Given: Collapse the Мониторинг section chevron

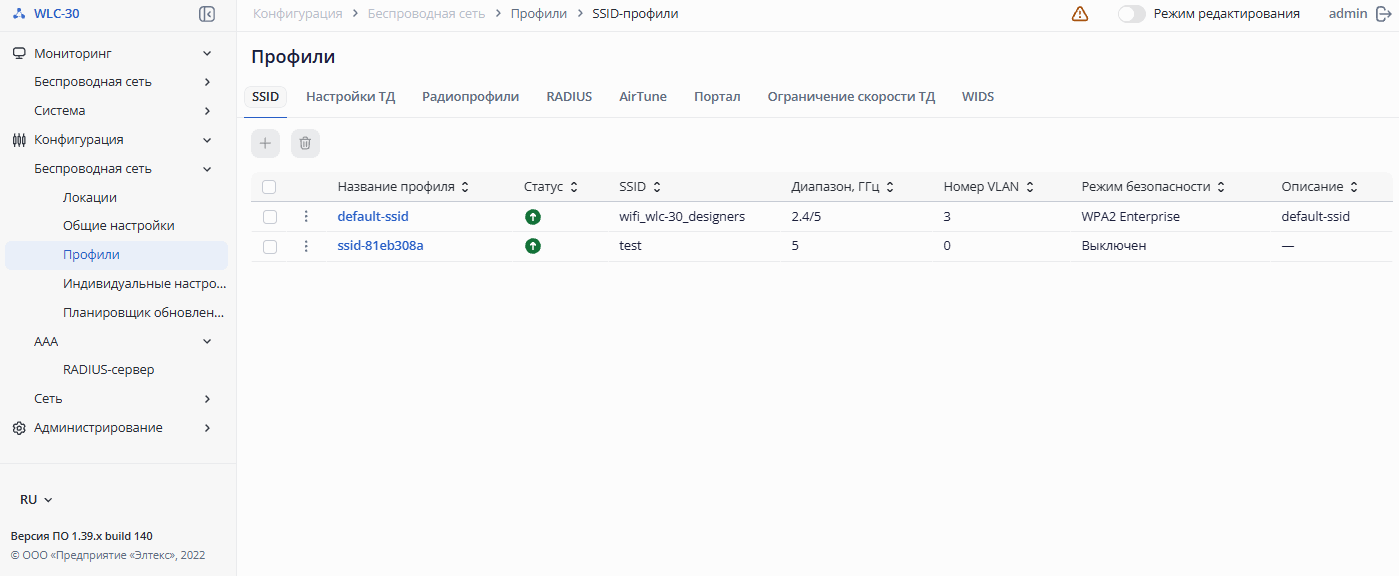Looking at the screenshot, I should (207, 53).
